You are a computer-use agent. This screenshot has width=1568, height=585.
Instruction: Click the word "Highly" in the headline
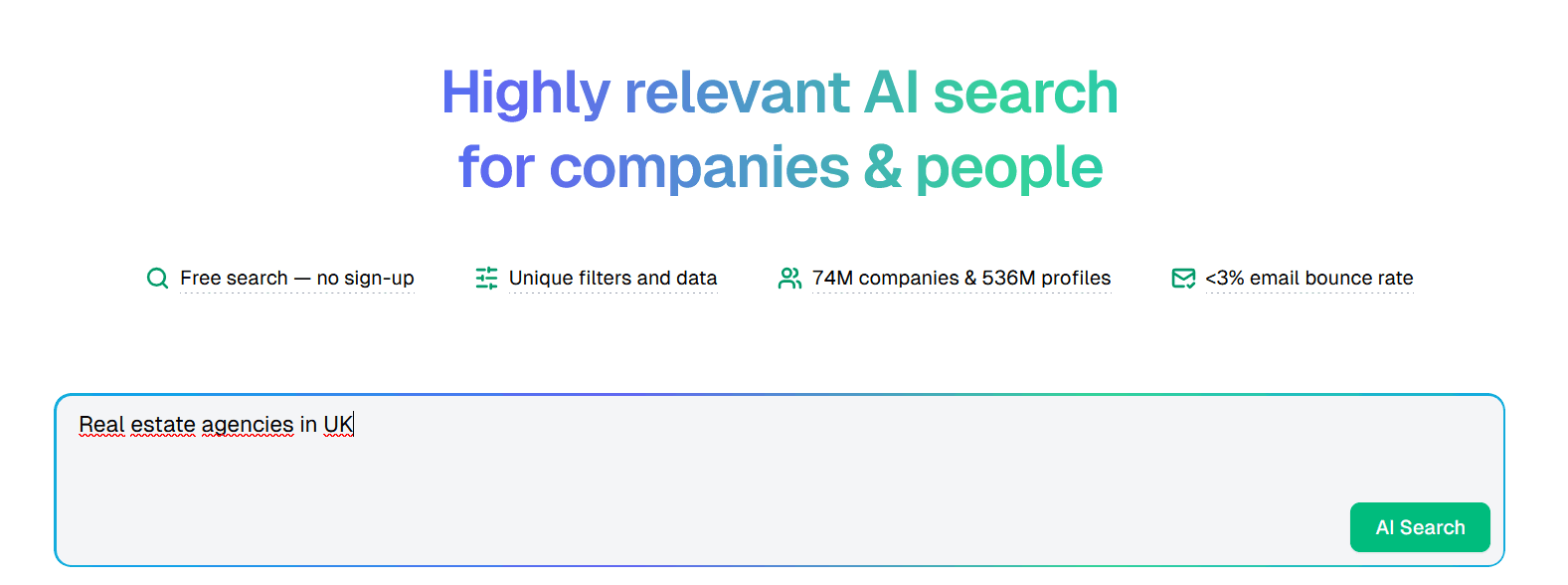525,93
